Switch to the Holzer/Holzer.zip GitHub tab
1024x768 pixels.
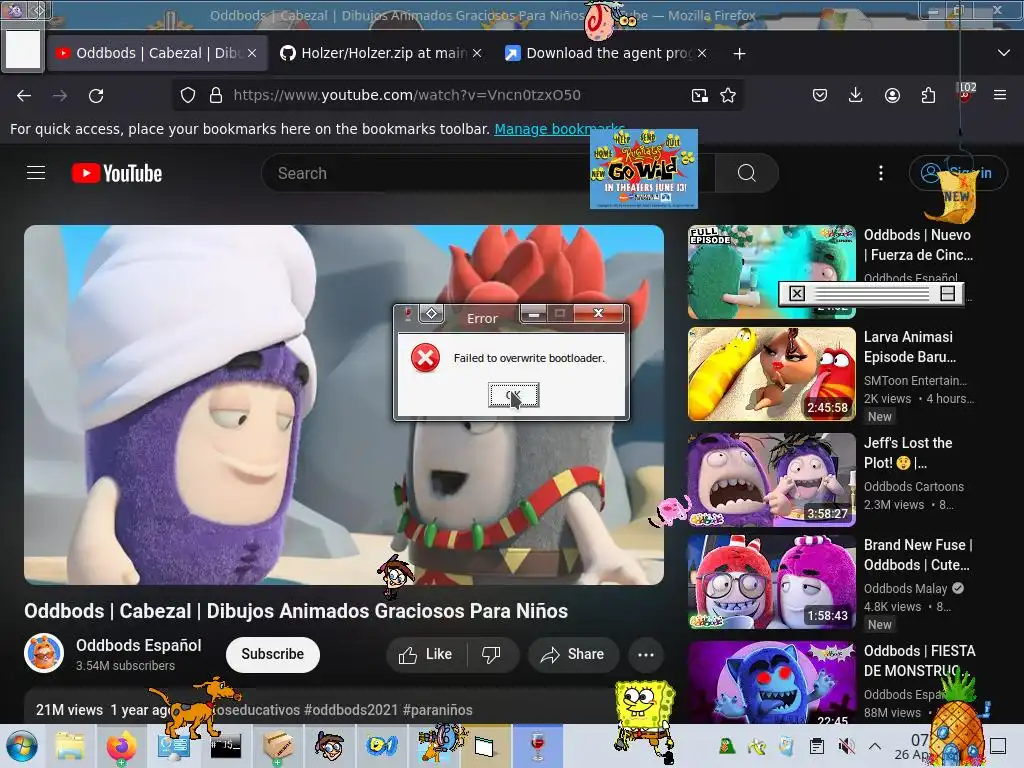pos(383,53)
